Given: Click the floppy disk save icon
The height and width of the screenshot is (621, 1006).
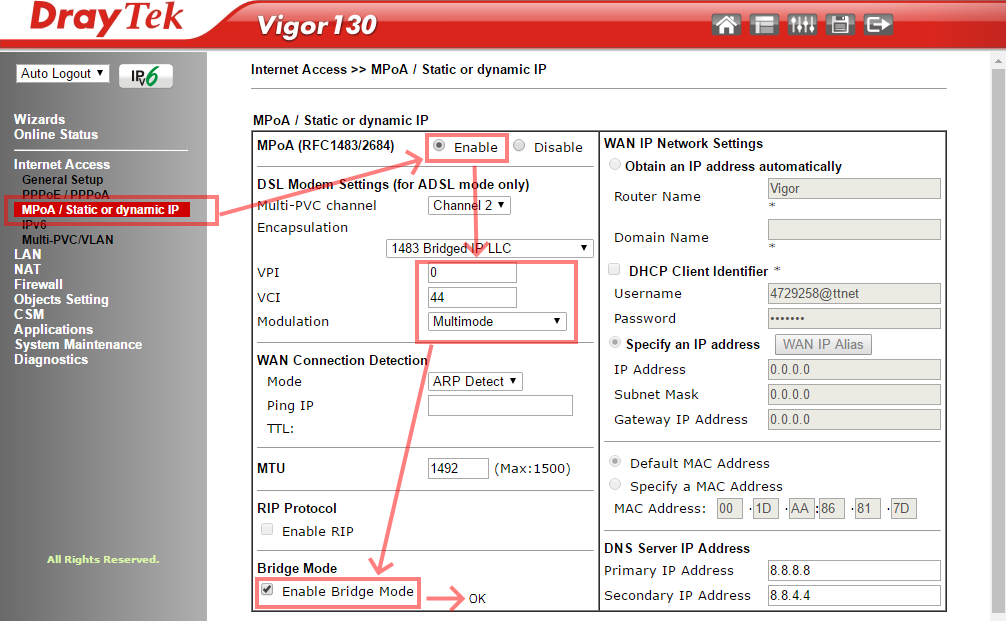Looking at the screenshot, I should pyautogui.click(x=840, y=24).
